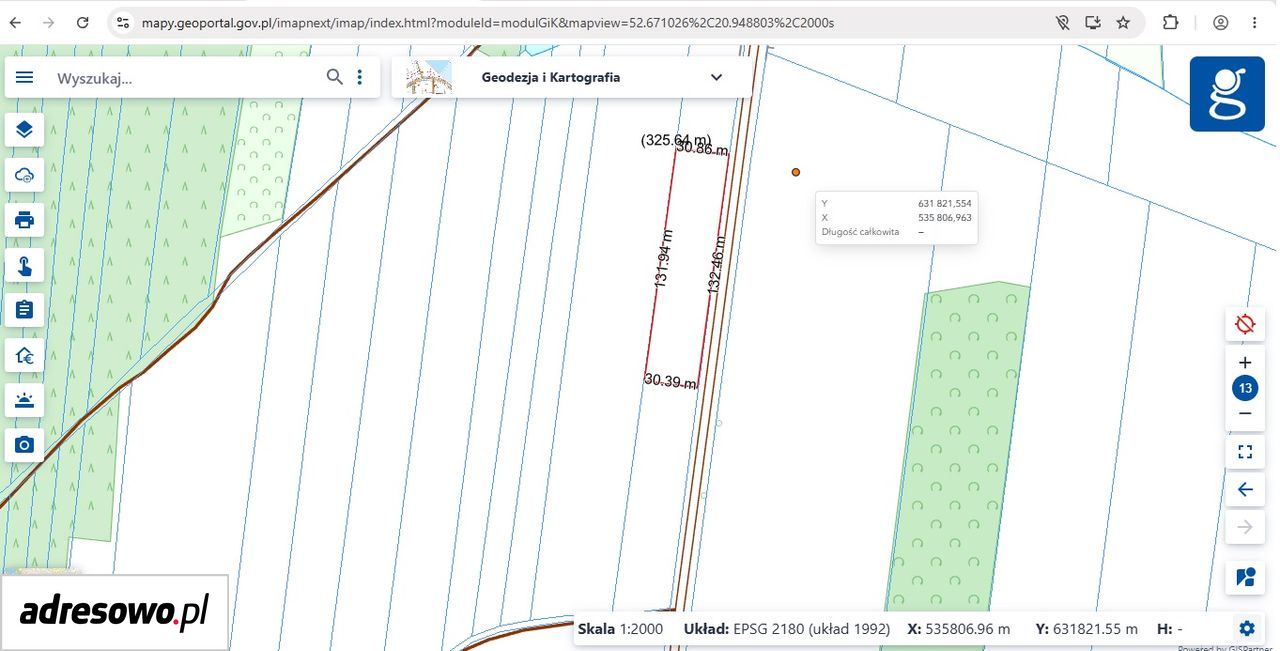Open search options three-dot menu
This screenshot has width=1280, height=651.
pos(360,77)
